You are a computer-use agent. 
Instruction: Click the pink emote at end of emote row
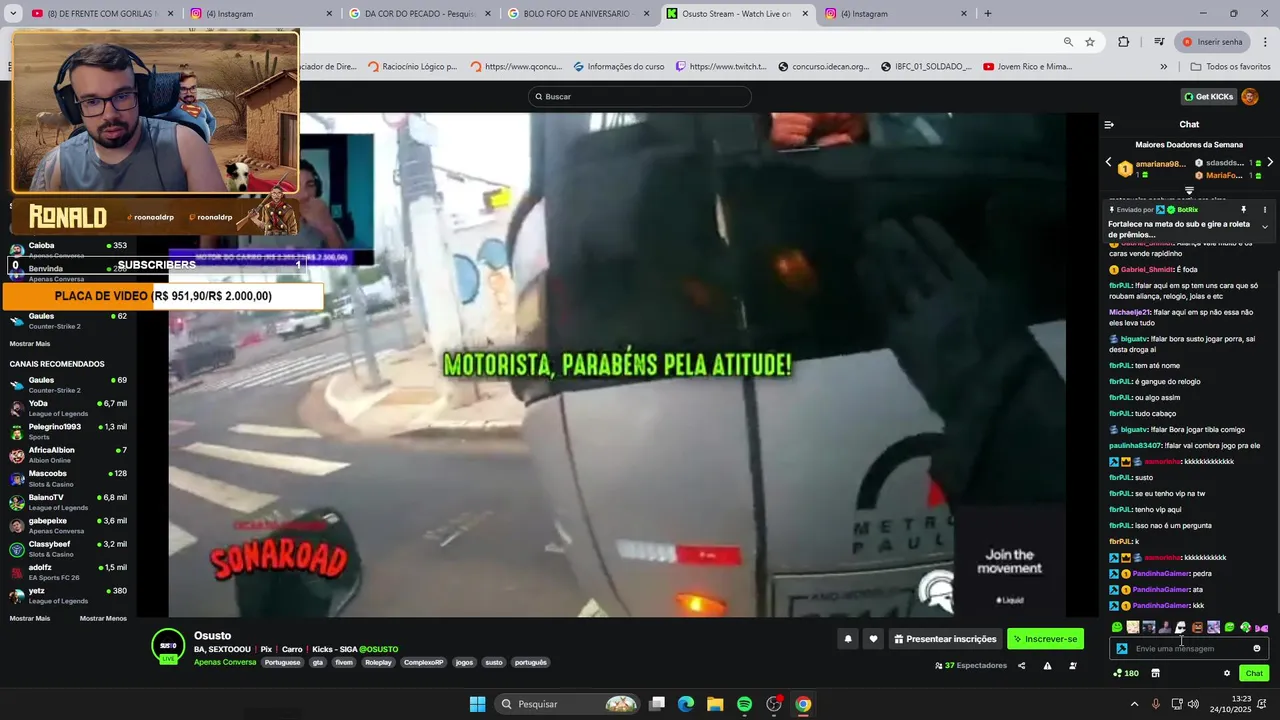point(1262,628)
